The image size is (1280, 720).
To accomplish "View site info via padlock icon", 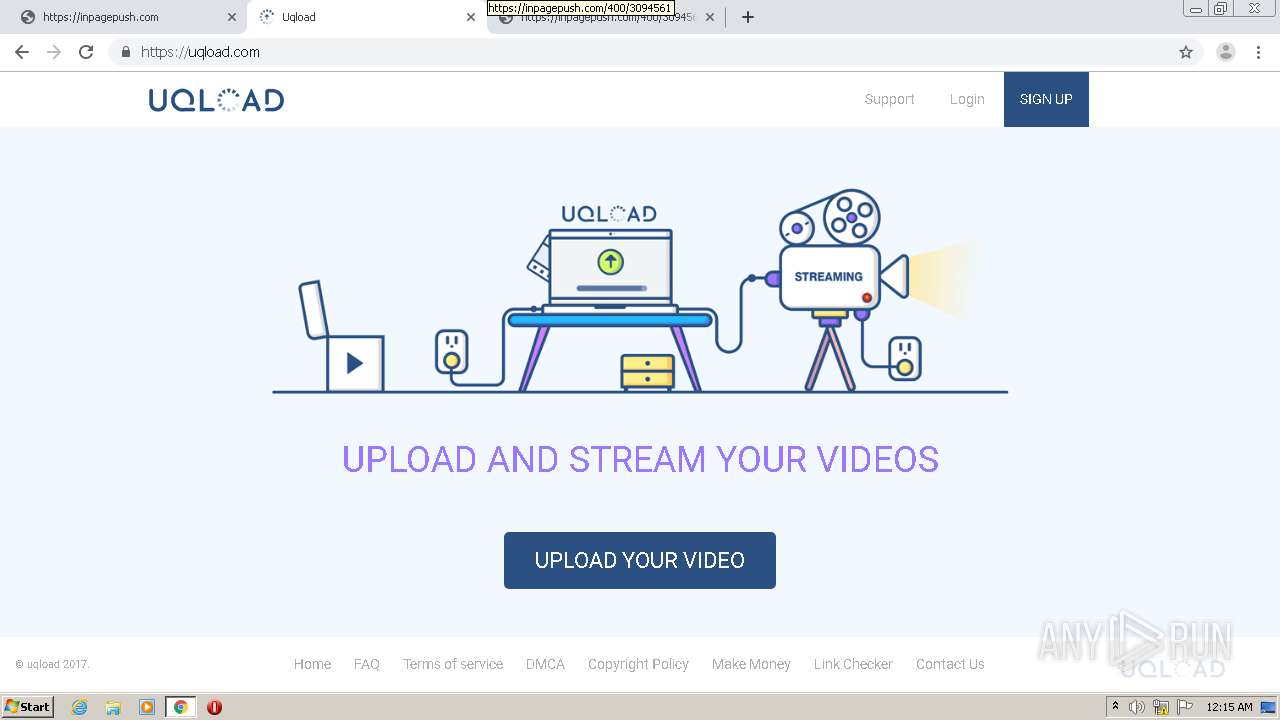I will click(125, 52).
